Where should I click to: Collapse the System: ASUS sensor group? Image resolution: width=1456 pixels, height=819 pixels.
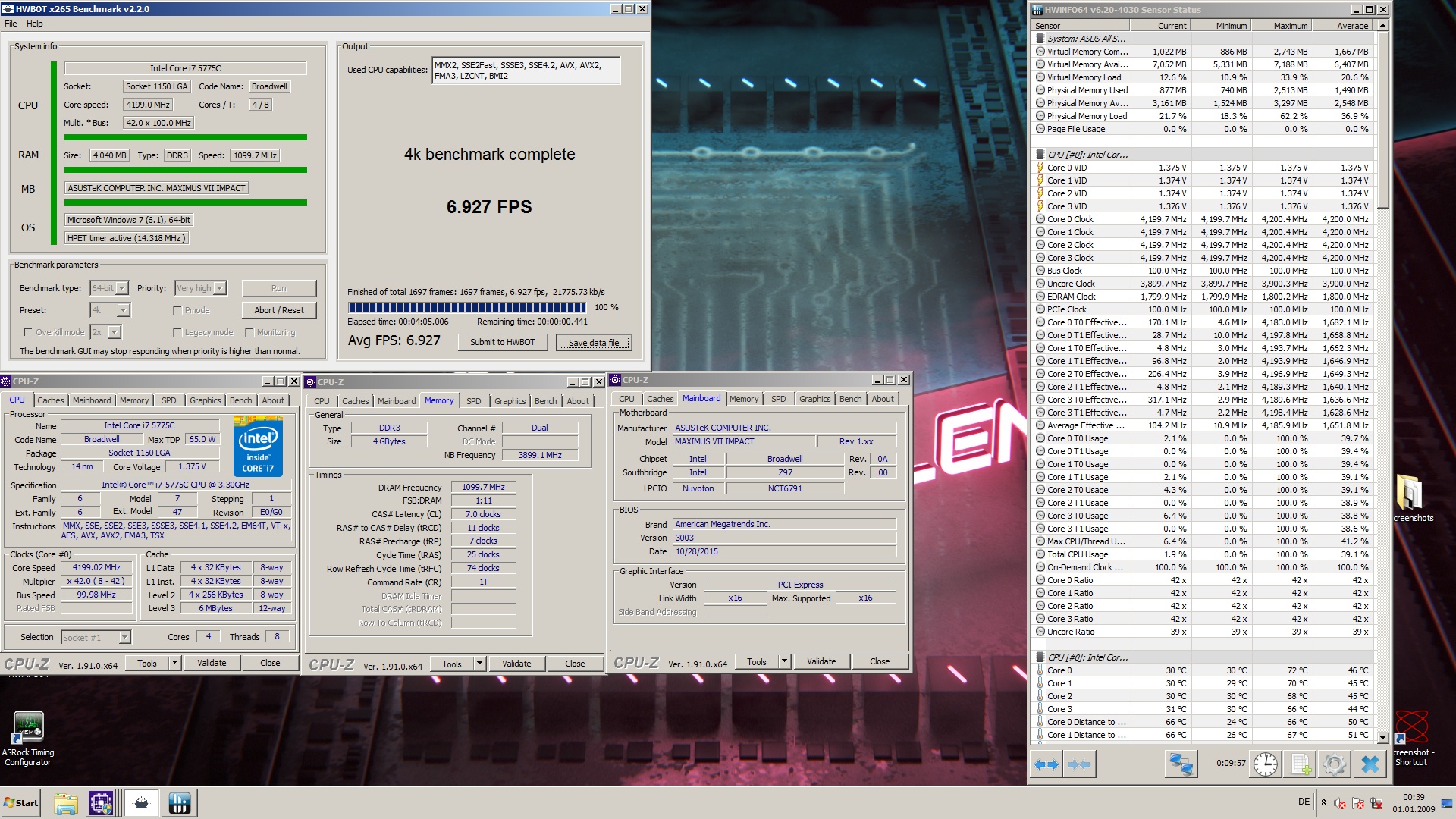coord(1086,39)
